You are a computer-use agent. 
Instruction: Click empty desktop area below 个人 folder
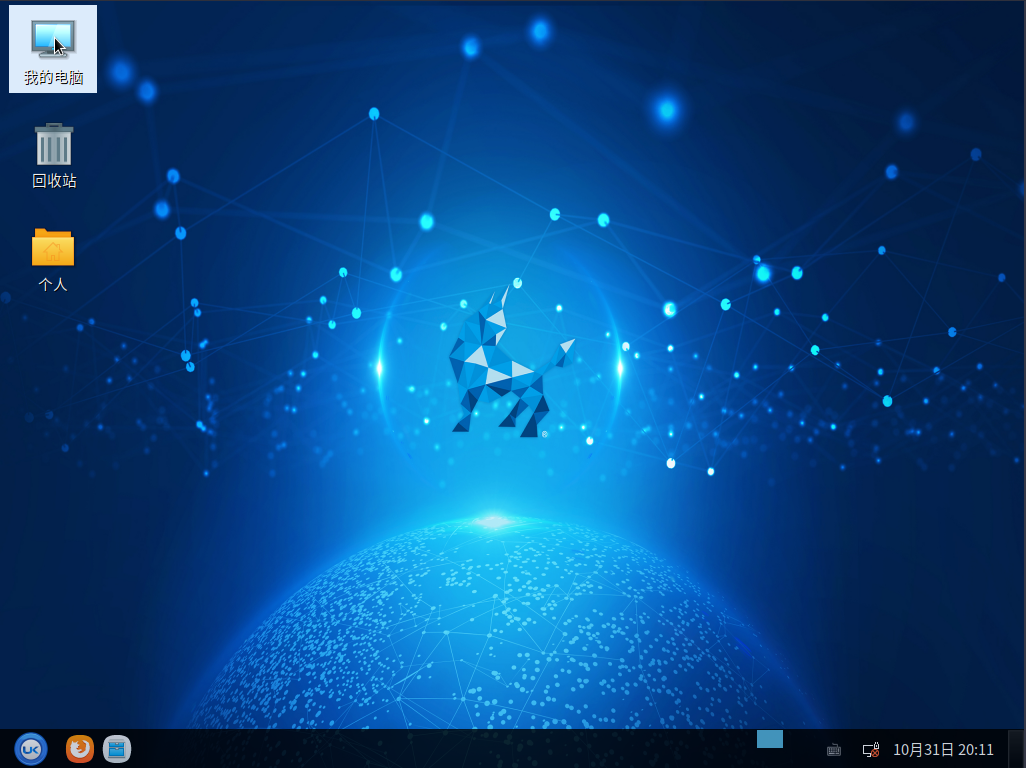pyautogui.click(x=53, y=400)
